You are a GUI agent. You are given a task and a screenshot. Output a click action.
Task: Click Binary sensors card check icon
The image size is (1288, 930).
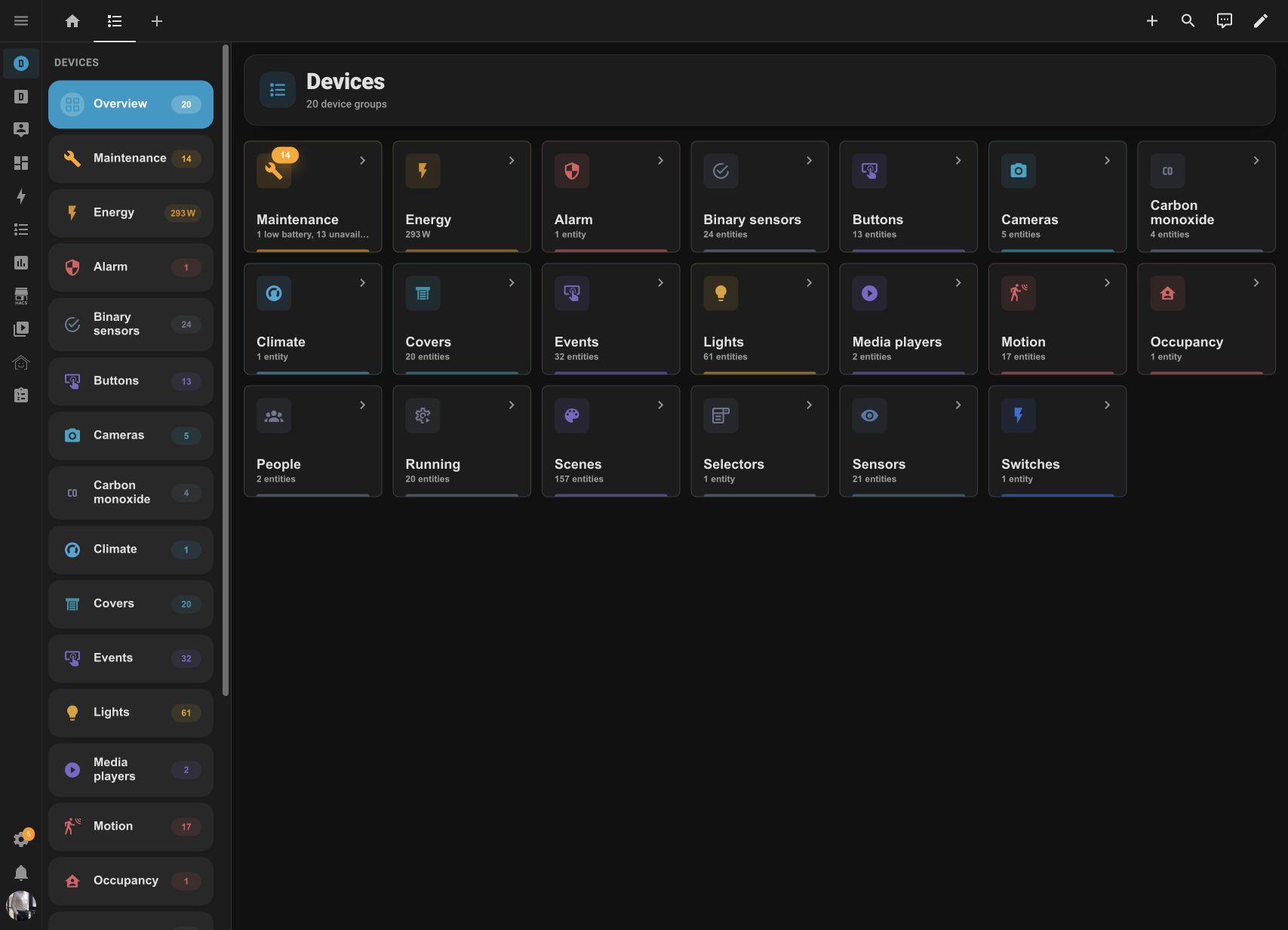pyautogui.click(x=721, y=171)
